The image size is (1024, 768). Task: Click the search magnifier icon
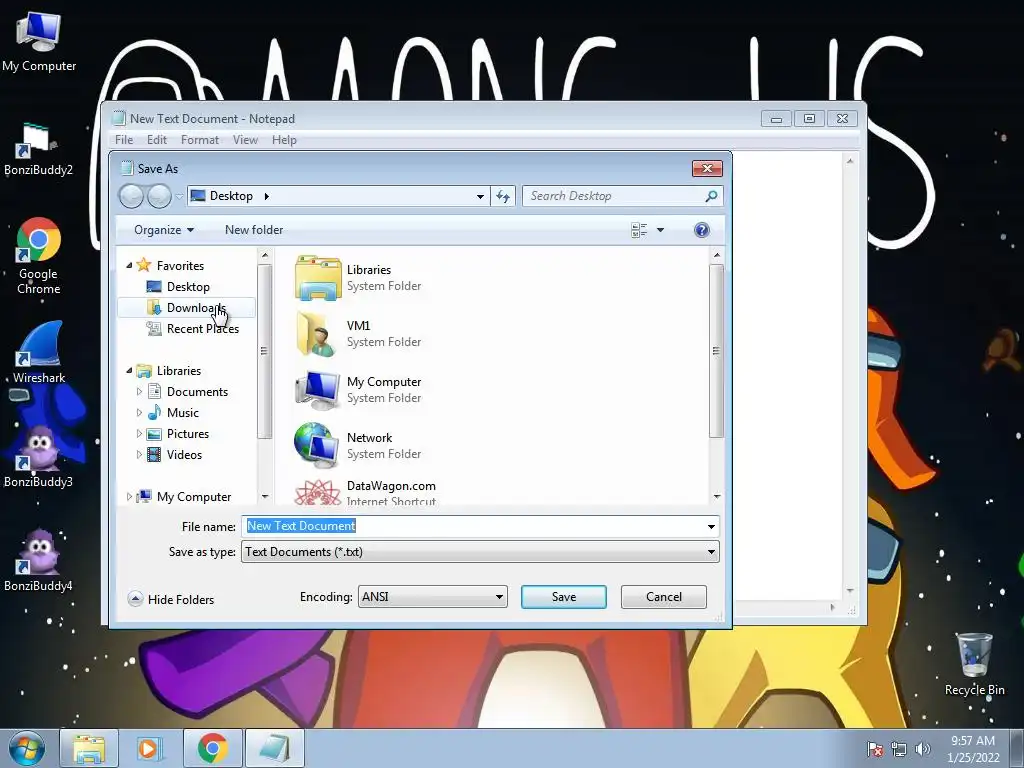click(x=712, y=196)
